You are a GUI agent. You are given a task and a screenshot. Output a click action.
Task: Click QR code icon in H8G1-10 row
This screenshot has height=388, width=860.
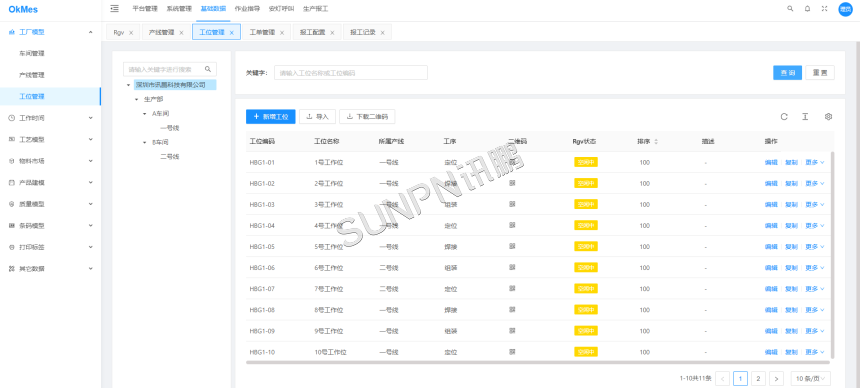pyautogui.click(x=512, y=352)
